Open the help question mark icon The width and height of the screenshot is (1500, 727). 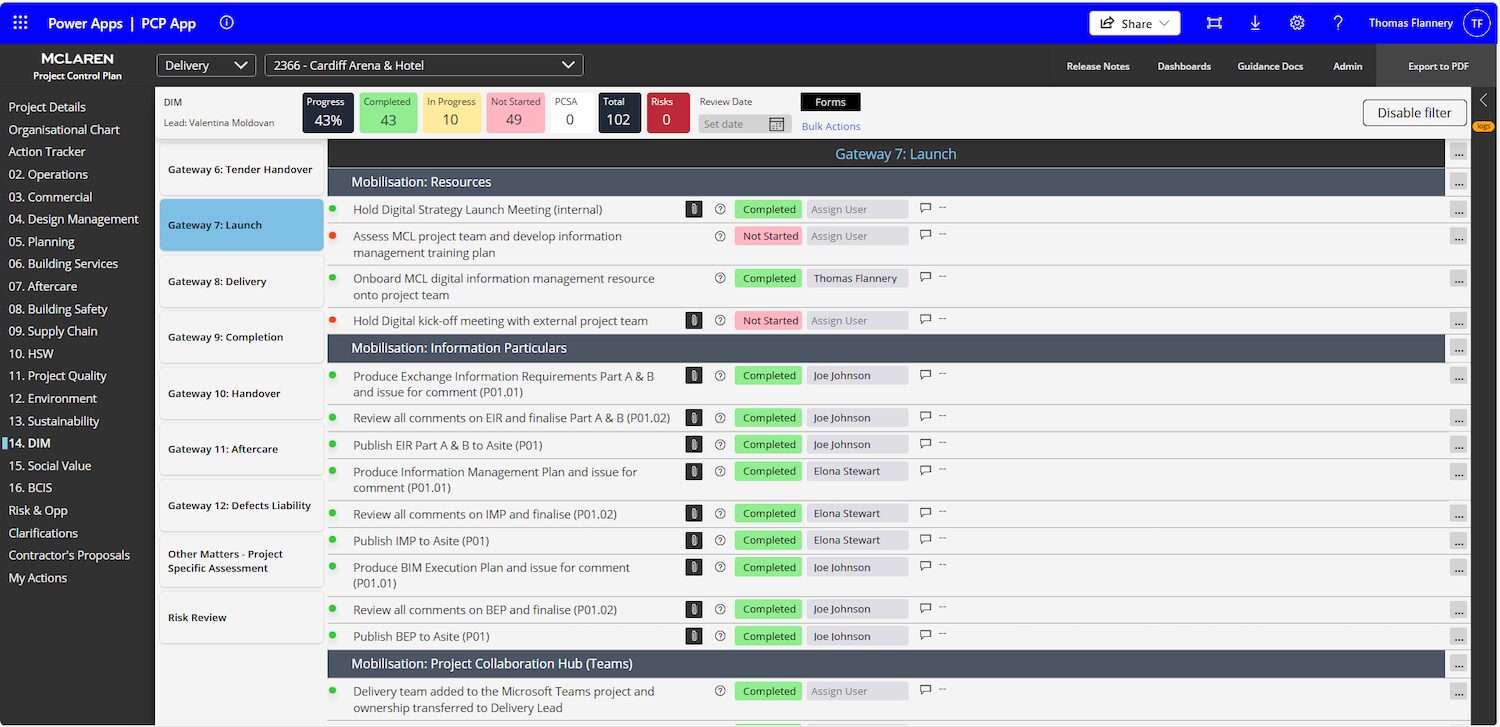click(x=1338, y=23)
